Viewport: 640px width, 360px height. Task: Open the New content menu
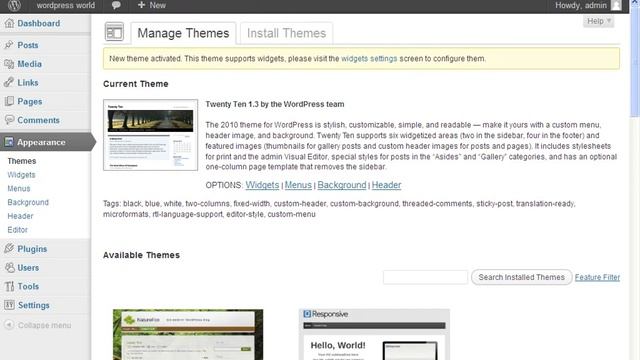[x=152, y=5]
